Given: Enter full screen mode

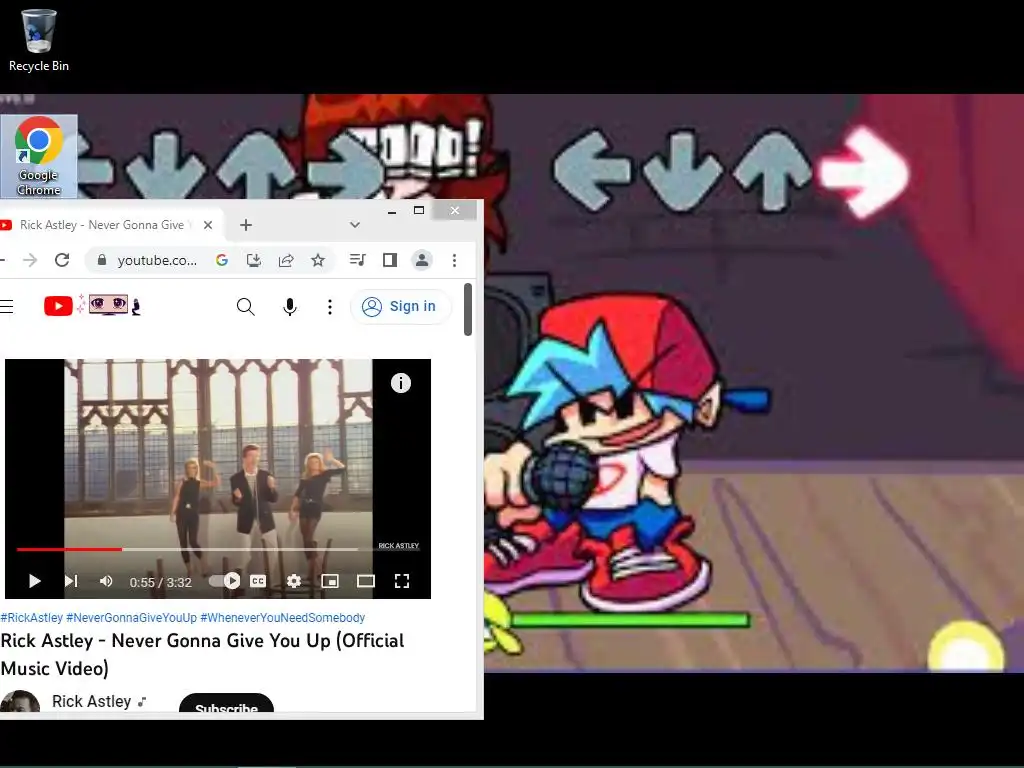Looking at the screenshot, I should click(x=402, y=581).
